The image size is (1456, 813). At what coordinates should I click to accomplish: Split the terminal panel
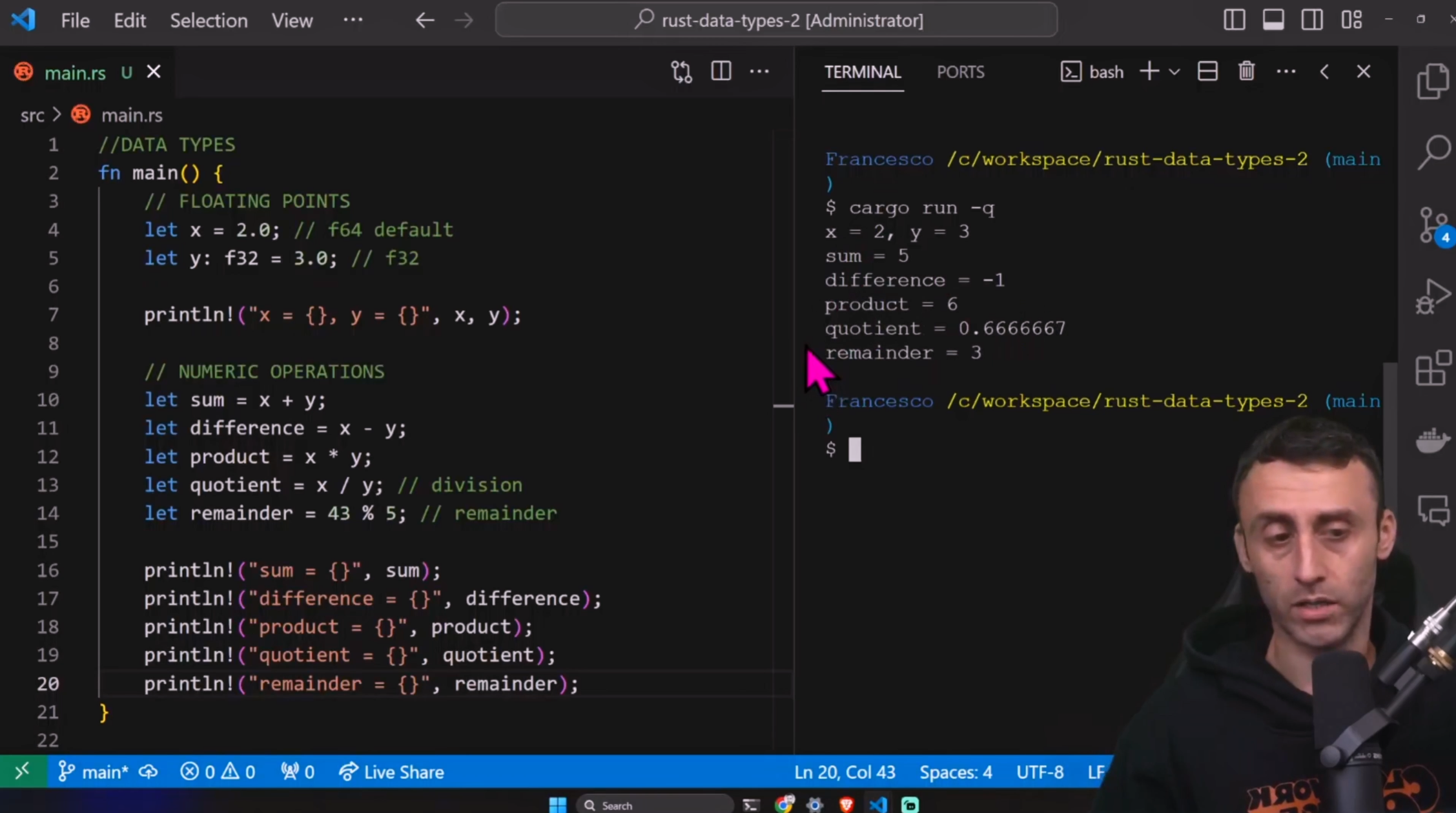click(1207, 72)
